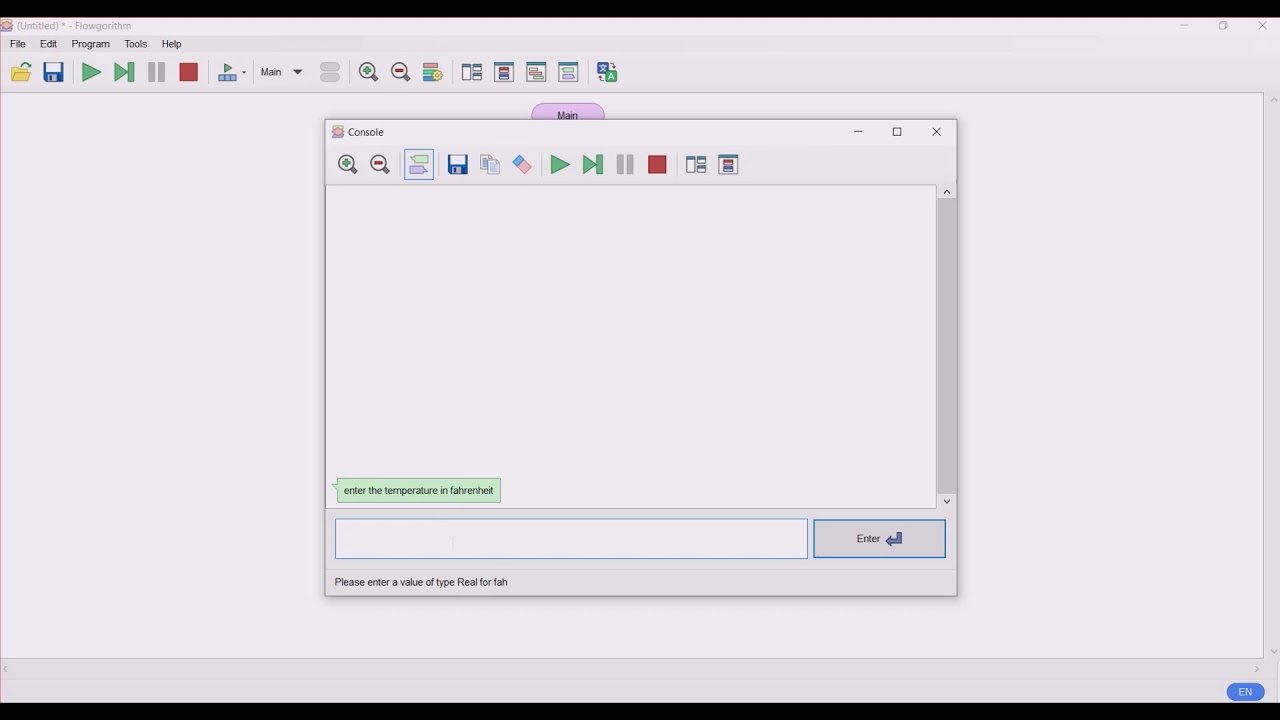Click main window scroll right arrow
The height and width of the screenshot is (720, 1280).
coord(1257,670)
